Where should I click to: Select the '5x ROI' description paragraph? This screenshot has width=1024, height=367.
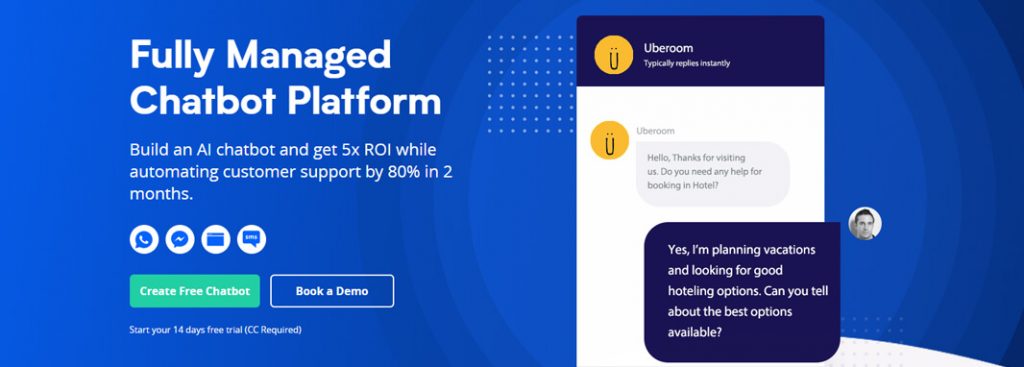[x=291, y=172]
